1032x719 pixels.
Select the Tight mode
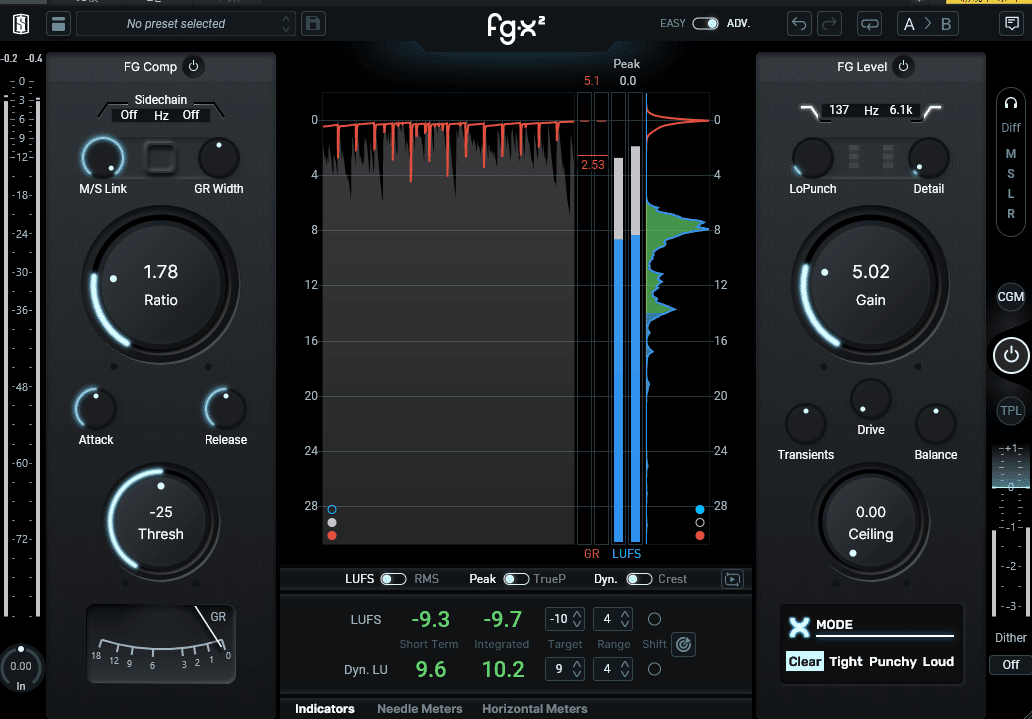[x=846, y=662]
